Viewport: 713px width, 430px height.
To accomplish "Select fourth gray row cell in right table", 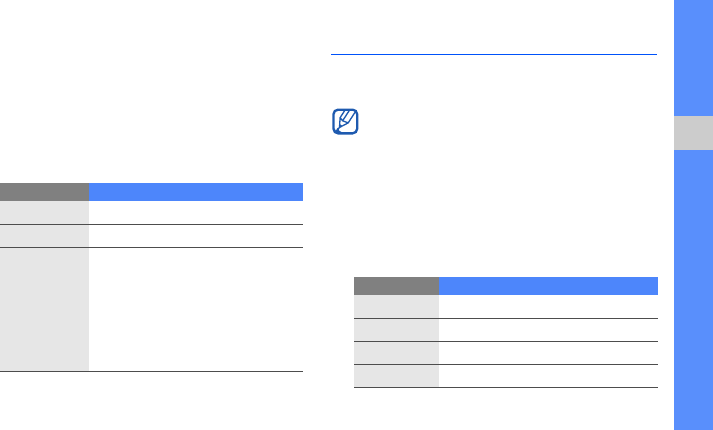I will pyautogui.click(x=396, y=375).
